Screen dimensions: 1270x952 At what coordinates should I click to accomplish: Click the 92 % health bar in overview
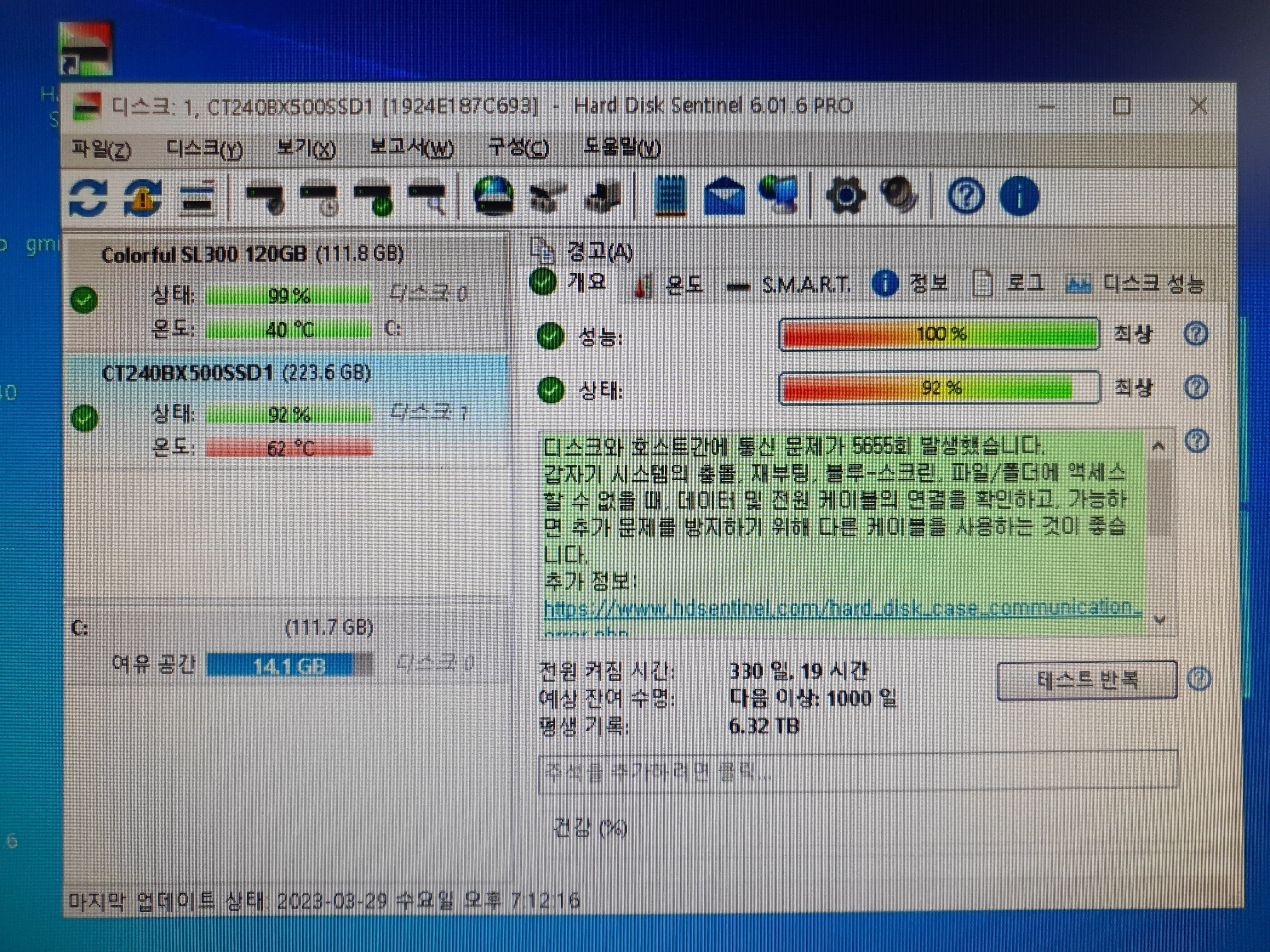[939, 388]
